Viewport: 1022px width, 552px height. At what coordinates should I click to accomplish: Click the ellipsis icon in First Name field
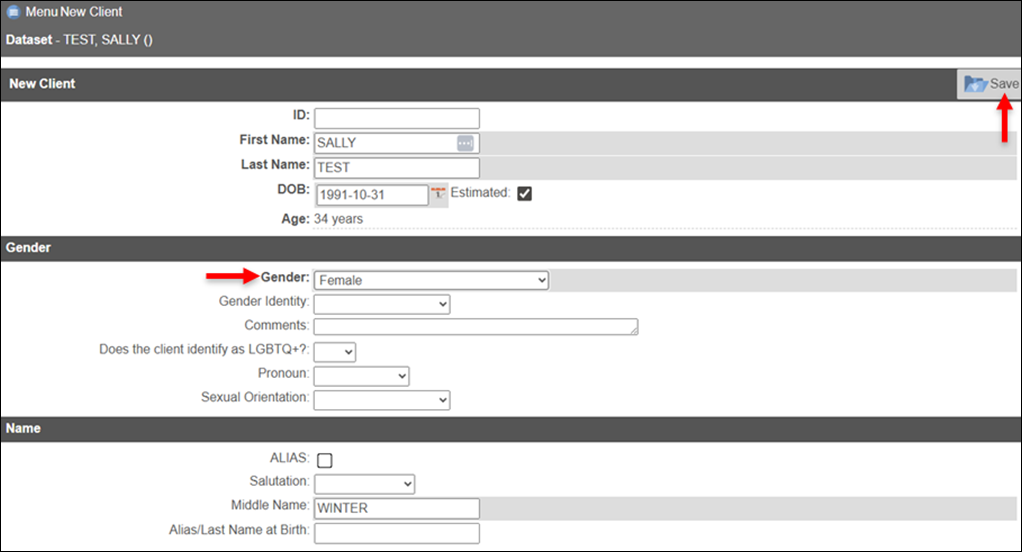pyautogui.click(x=465, y=143)
